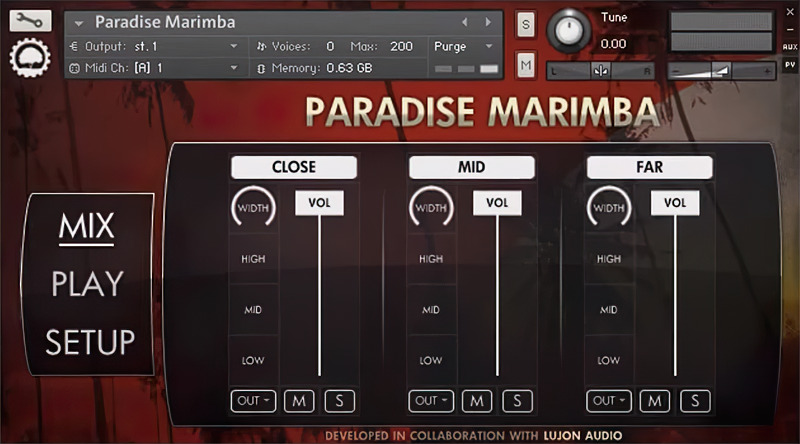Click the voices icon
This screenshot has height=444, width=800.
point(261,46)
